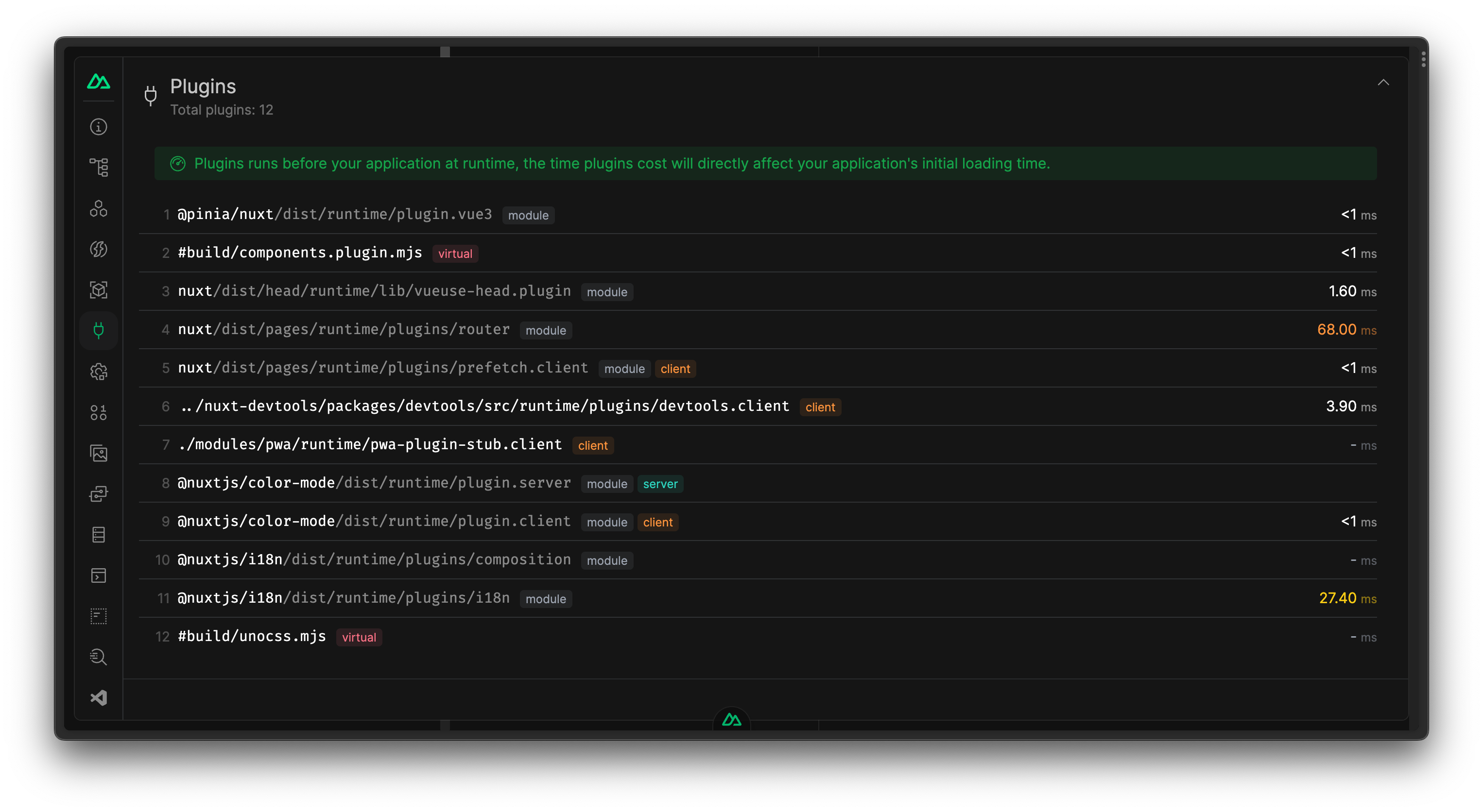Open the Imports panel
Screen dimensions: 1483x812
(x=99, y=249)
